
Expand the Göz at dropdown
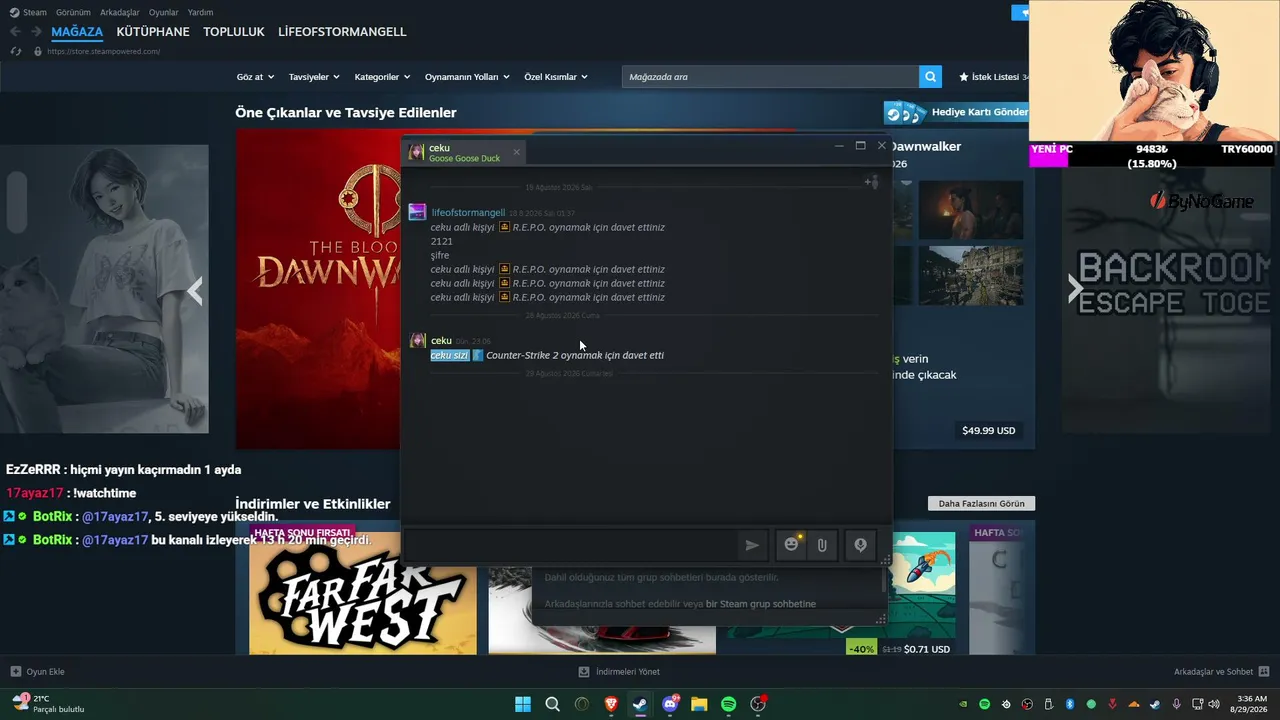[x=254, y=77]
